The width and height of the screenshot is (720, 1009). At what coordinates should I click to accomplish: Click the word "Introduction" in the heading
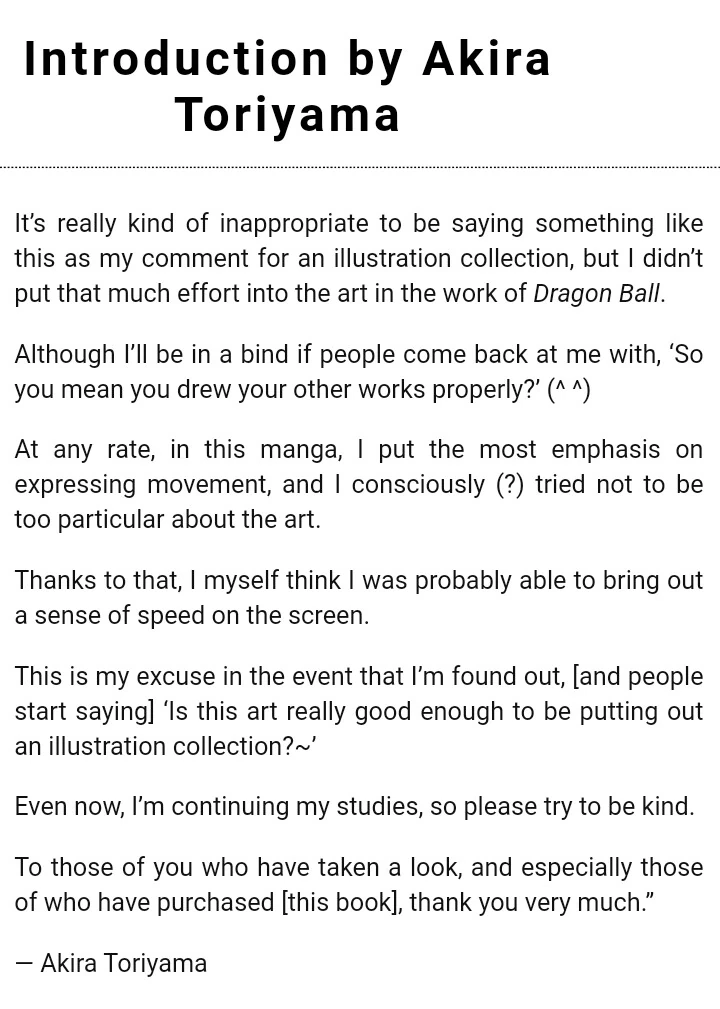(x=176, y=59)
